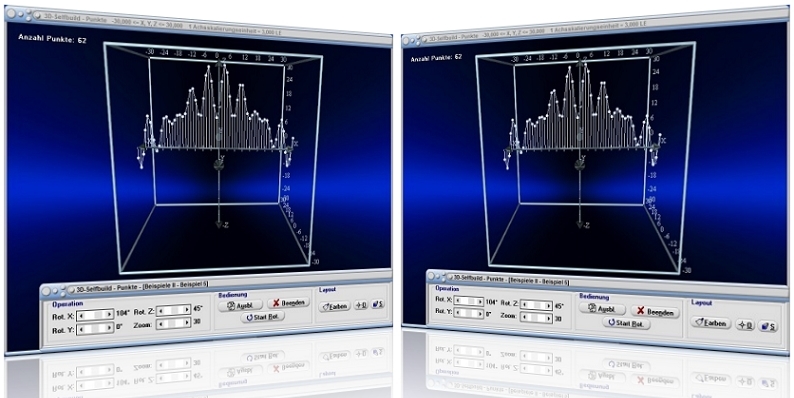The height and width of the screenshot is (398, 794).
Task: Click left control panel title 'Beispiele II - Beispiel 5'
Action: tap(175, 286)
